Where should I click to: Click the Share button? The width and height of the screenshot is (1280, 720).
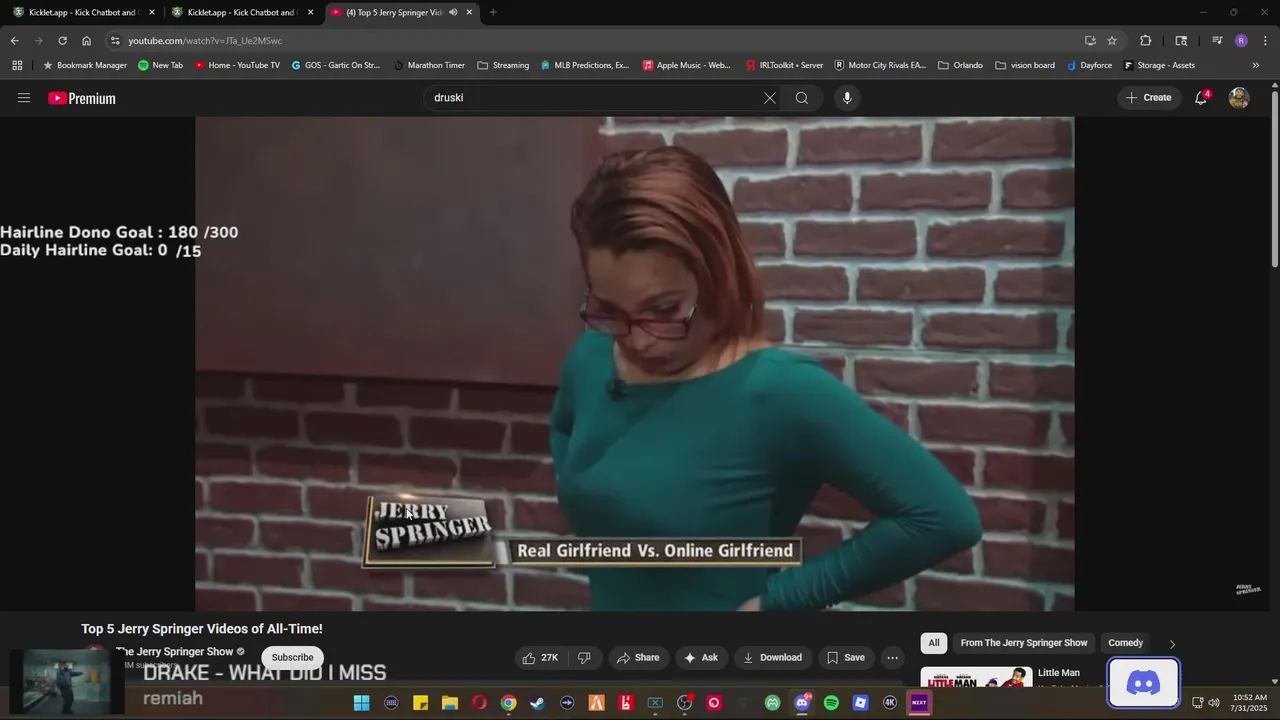pyautogui.click(x=638, y=657)
